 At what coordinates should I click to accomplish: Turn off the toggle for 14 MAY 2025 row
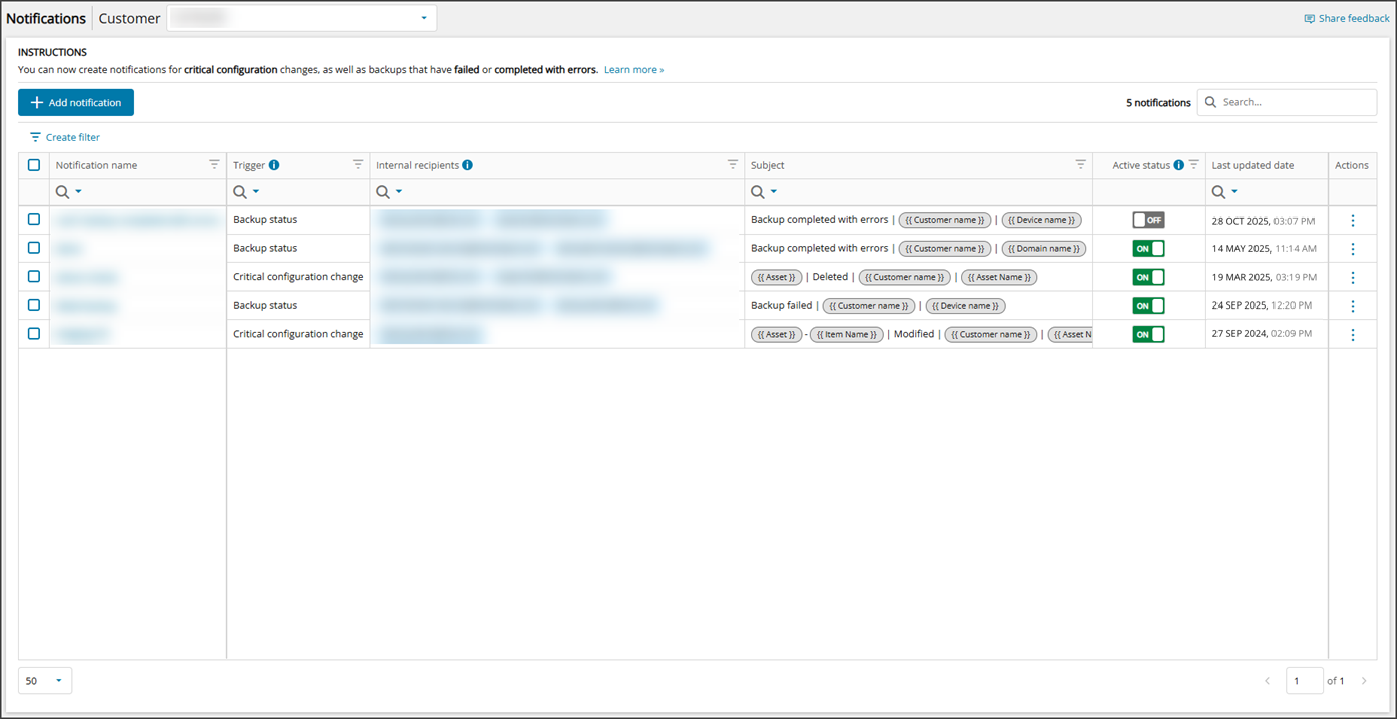pyautogui.click(x=1148, y=249)
